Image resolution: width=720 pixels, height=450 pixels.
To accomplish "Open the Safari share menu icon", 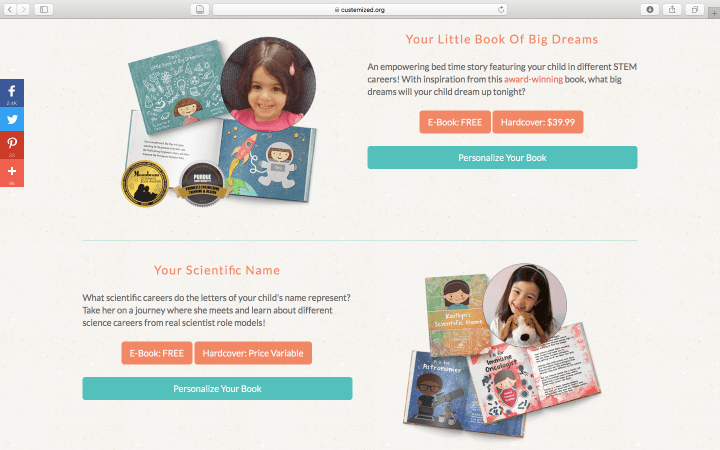I will pos(672,9).
